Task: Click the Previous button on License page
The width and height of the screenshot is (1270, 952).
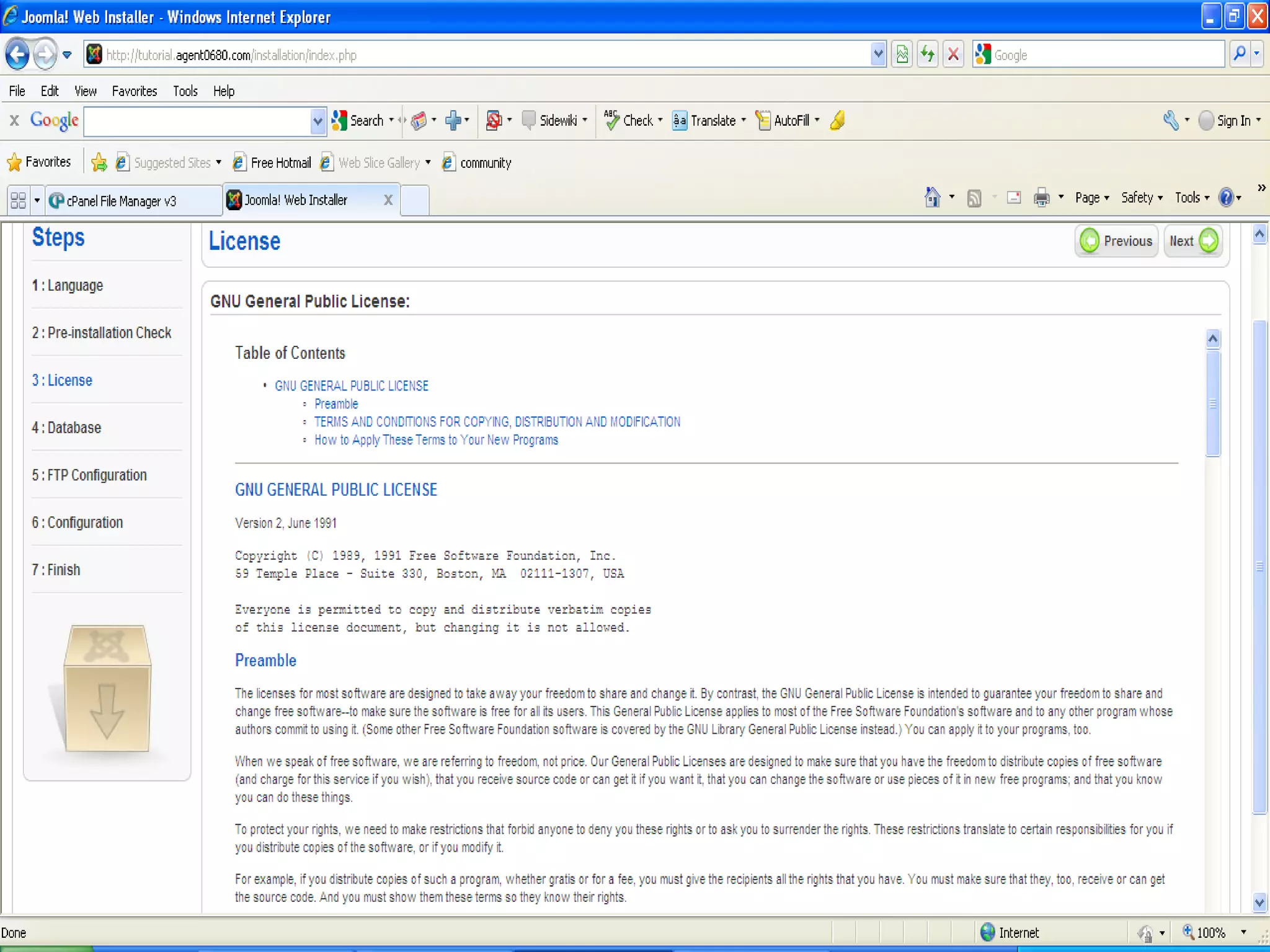Action: [x=1116, y=241]
